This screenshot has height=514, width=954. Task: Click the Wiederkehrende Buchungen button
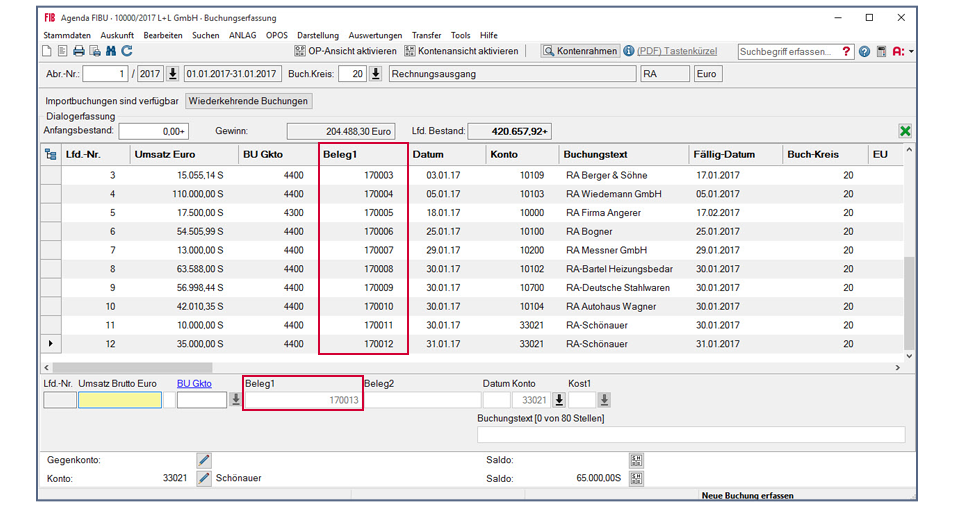pos(249,101)
